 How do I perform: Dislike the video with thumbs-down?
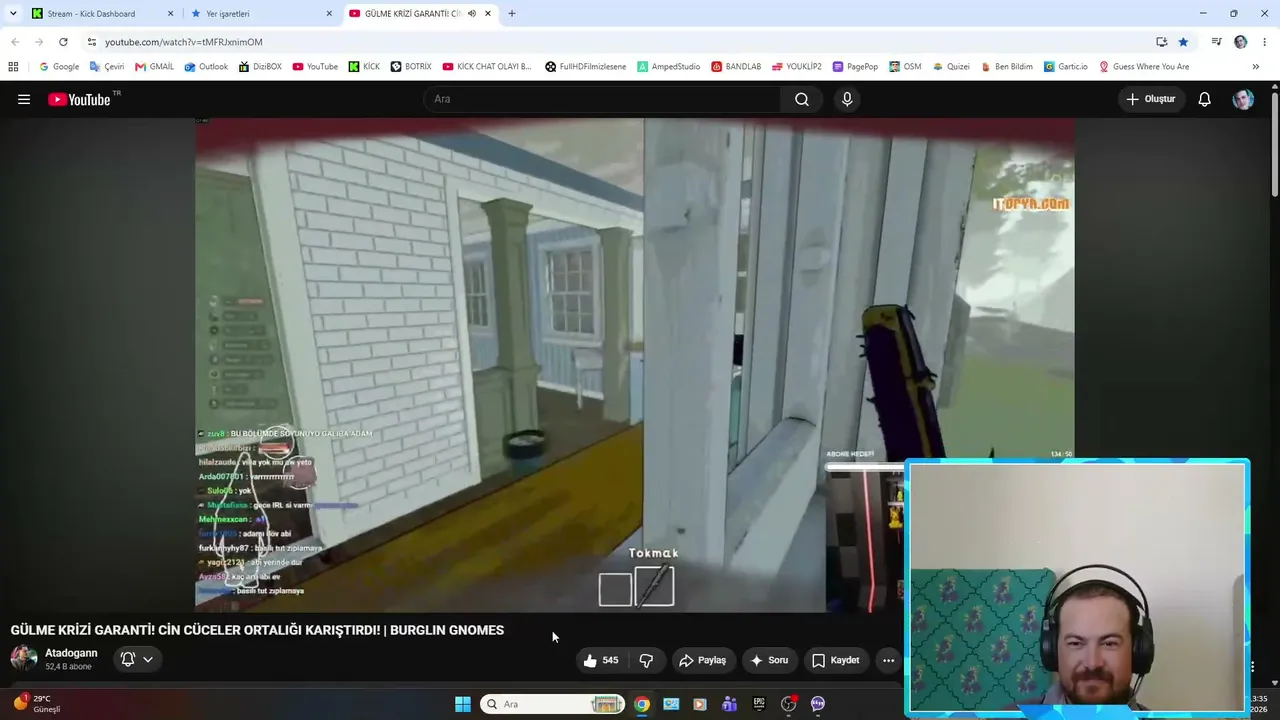pyautogui.click(x=647, y=660)
